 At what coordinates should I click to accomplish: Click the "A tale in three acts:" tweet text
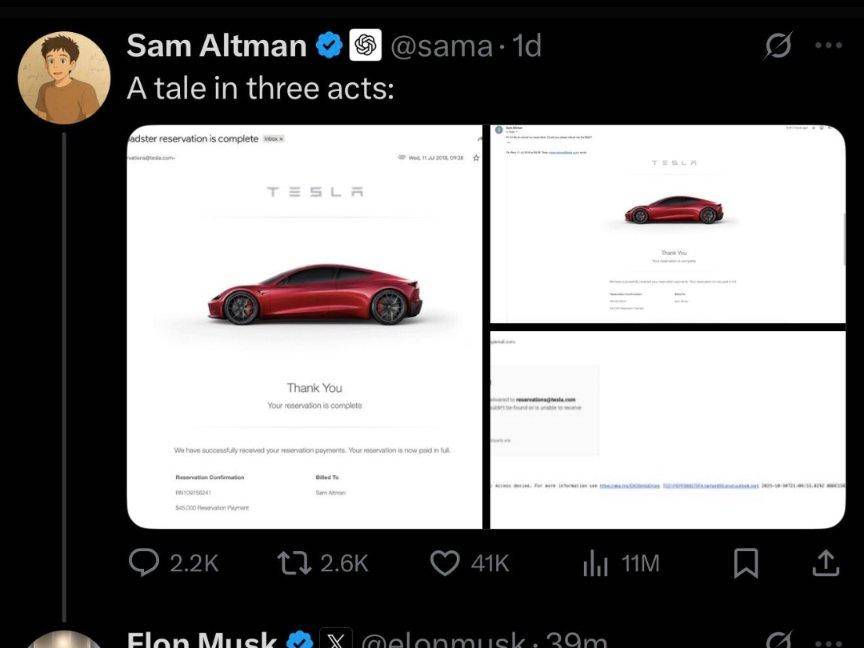tap(261, 88)
